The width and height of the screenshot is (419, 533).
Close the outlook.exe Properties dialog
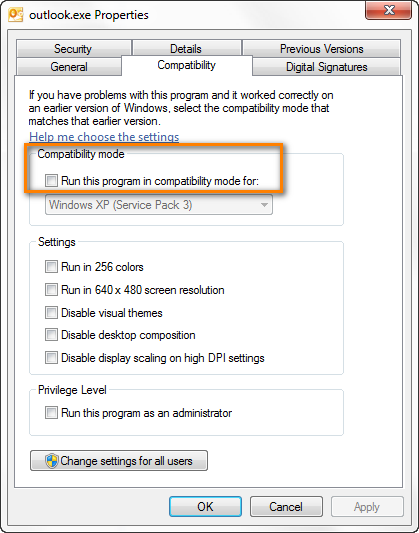tap(388, 10)
